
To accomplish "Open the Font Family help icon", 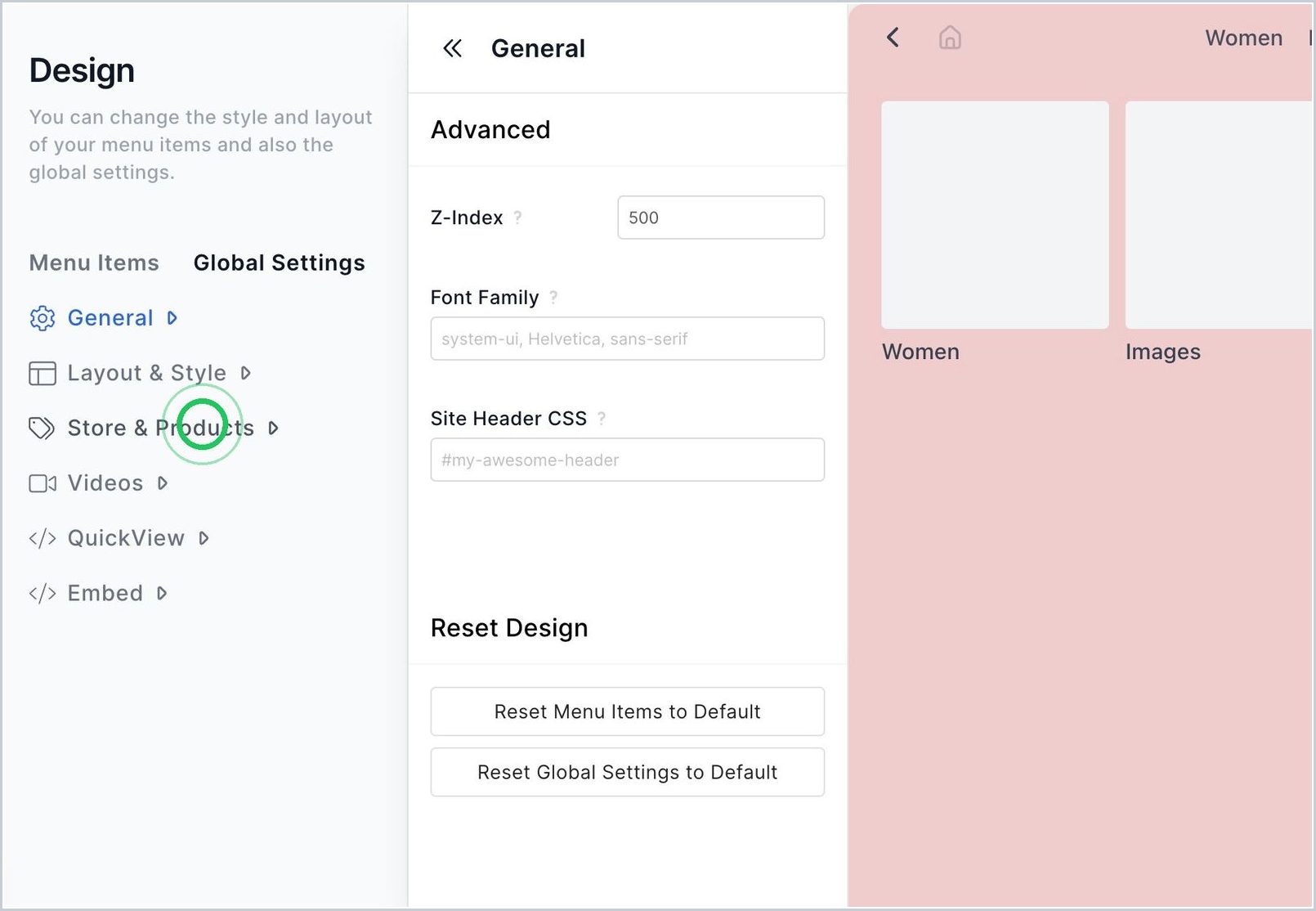I will tap(553, 298).
